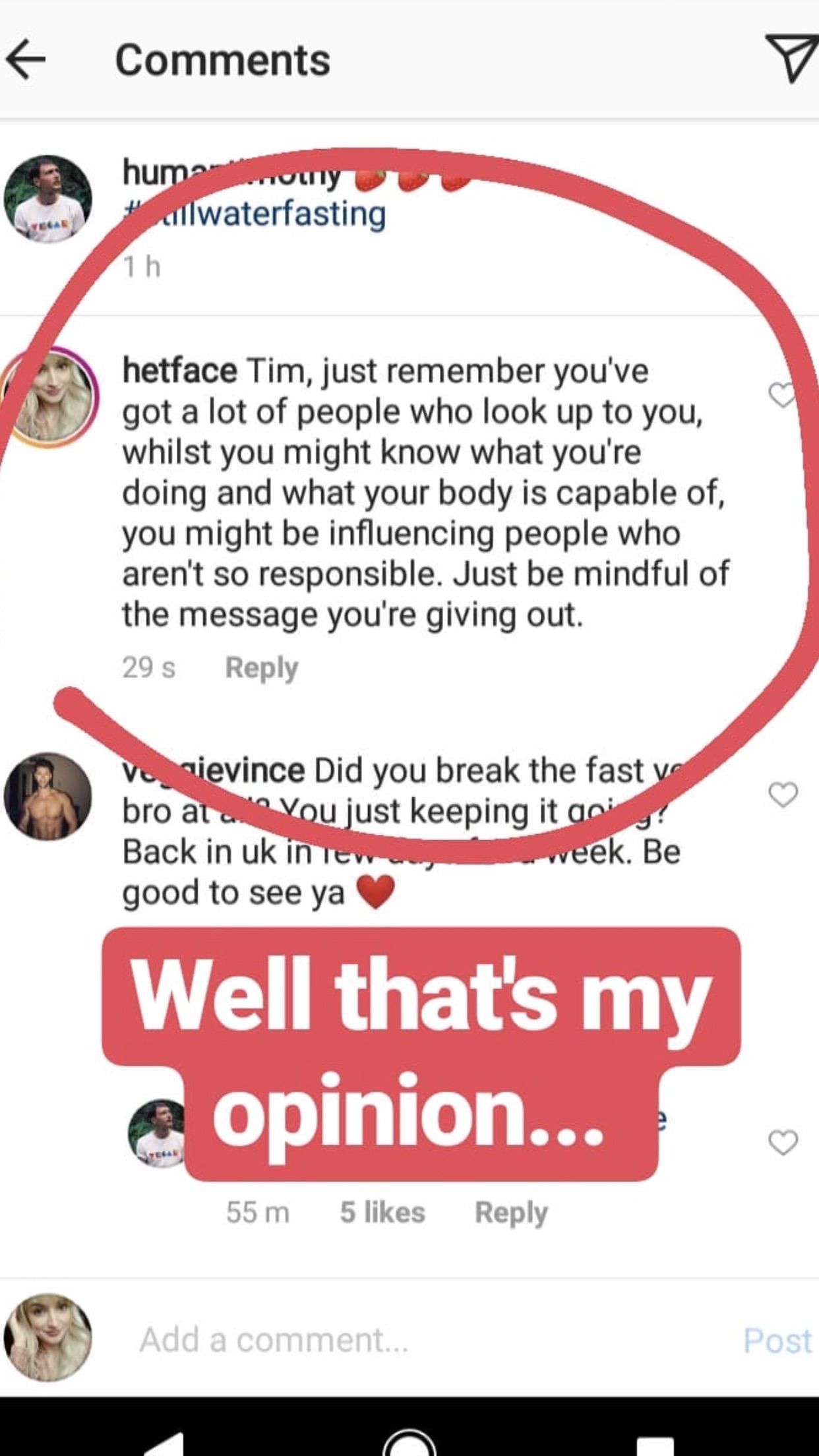Open the hetface username link
The height and width of the screenshot is (1456, 819).
coord(179,371)
